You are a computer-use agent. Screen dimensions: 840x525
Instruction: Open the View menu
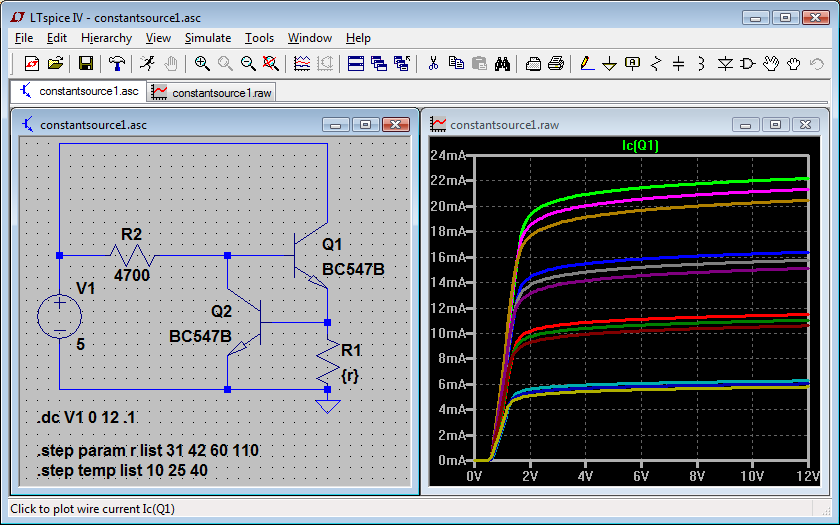pyautogui.click(x=158, y=38)
